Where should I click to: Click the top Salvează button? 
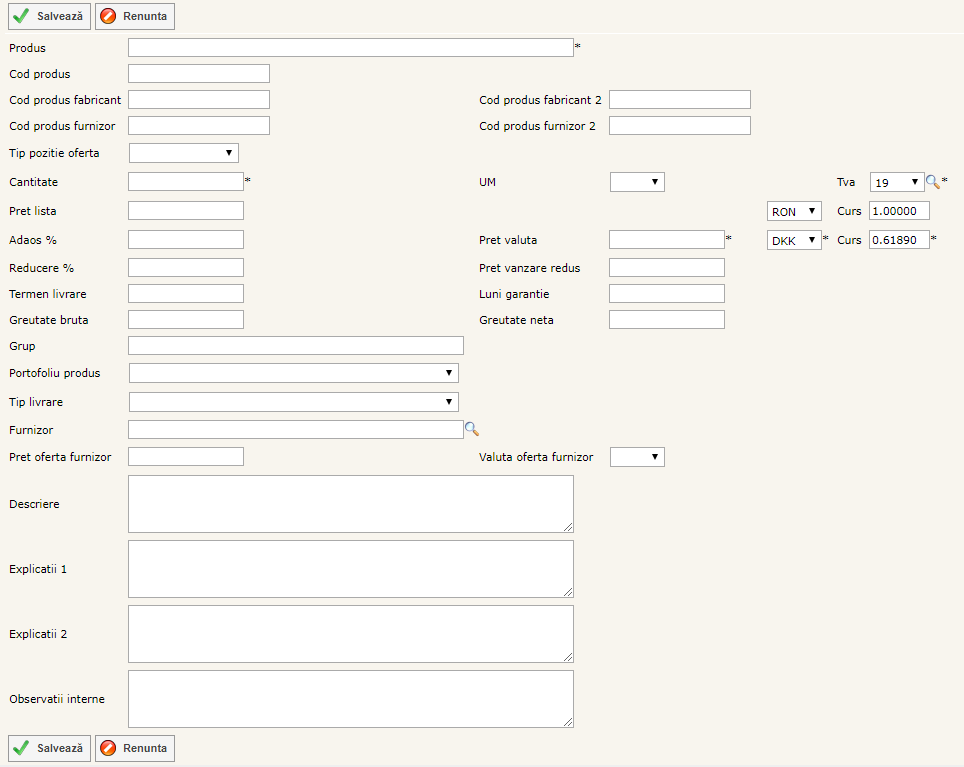click(49, 17)
